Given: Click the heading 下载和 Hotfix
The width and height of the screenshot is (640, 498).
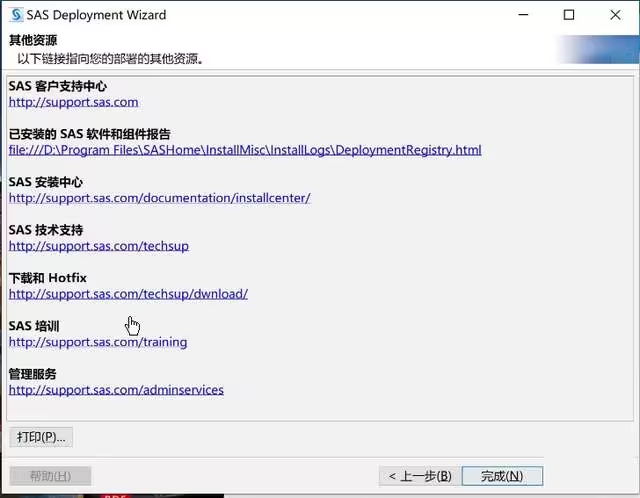Looking at the screenshot, I should 48,278.
